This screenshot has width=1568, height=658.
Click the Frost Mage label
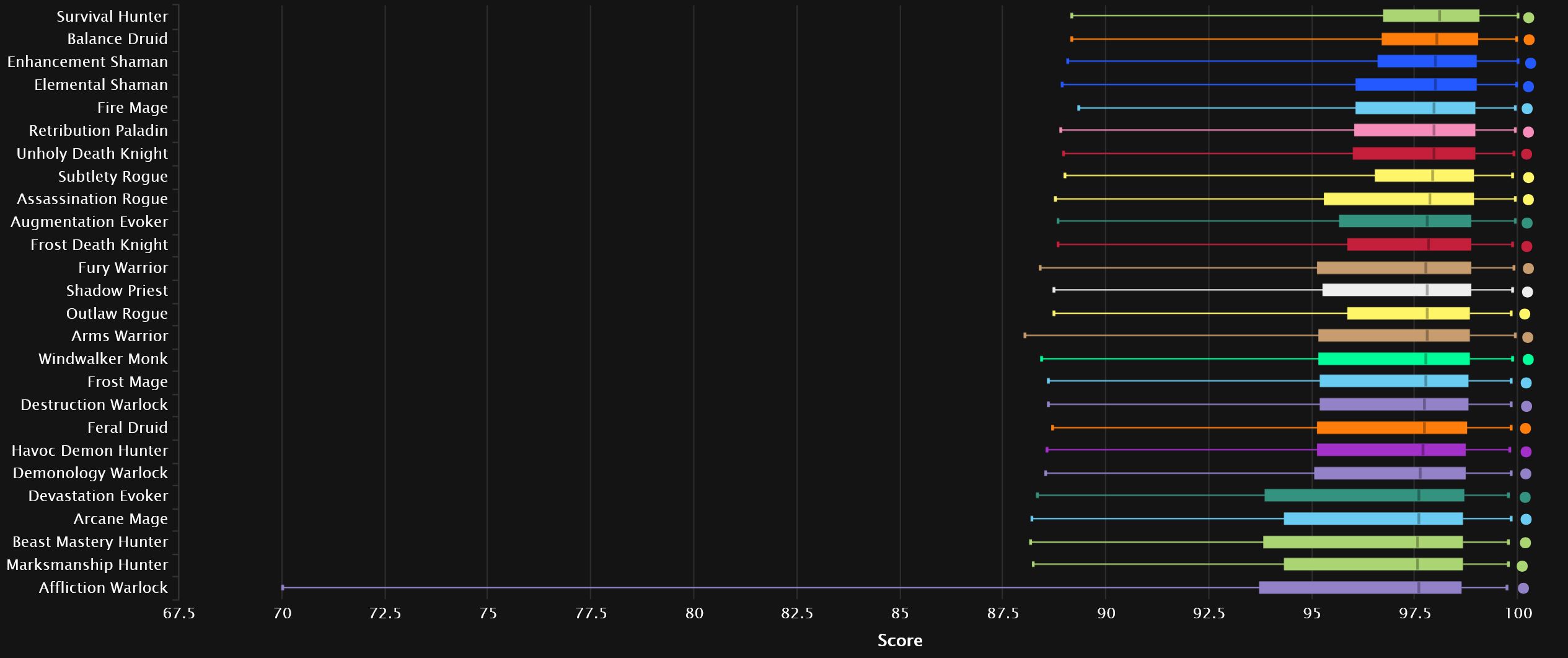click(x=128, y=382)
